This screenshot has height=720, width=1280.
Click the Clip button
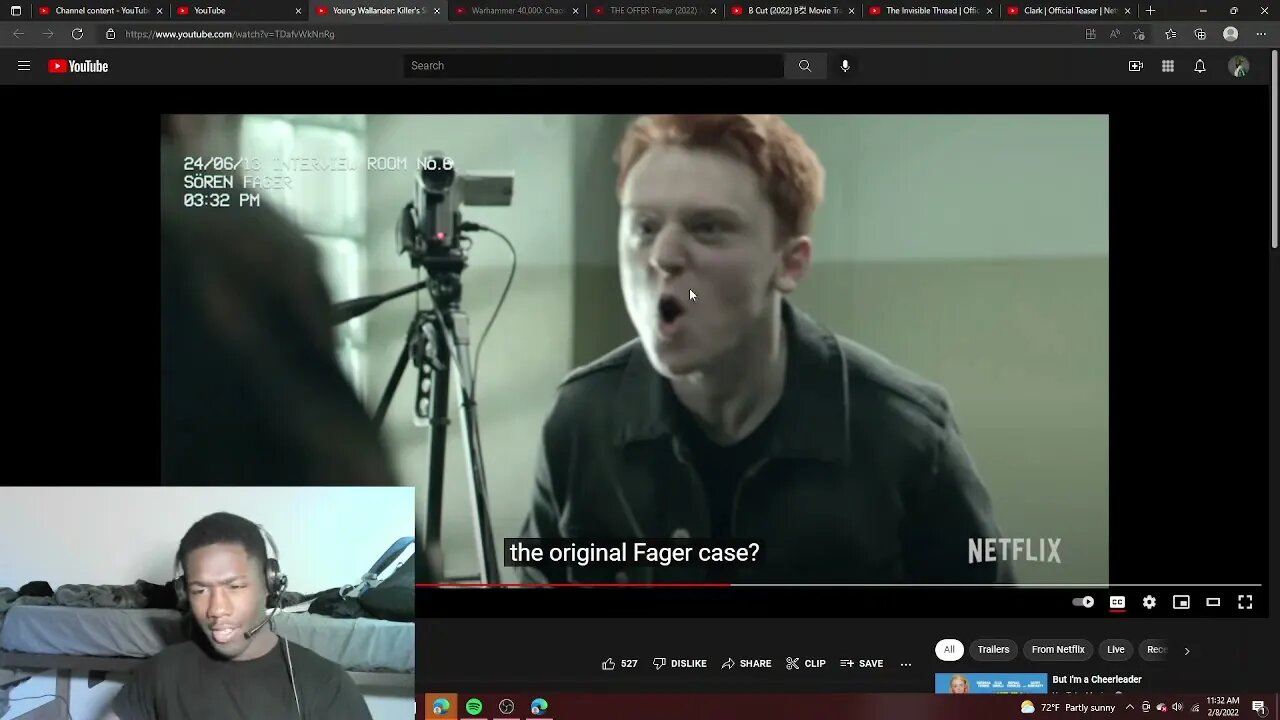[806, 664]
